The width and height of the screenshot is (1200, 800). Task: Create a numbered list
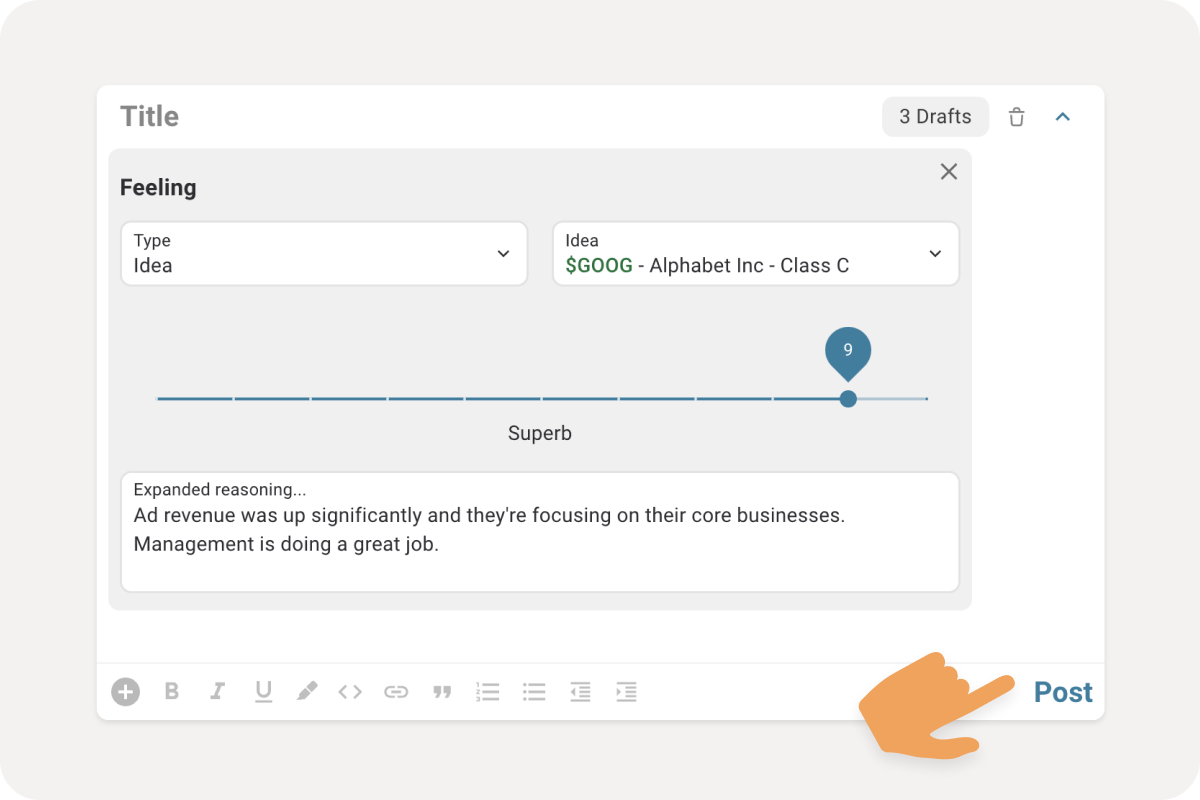click(x=488, y=691)
